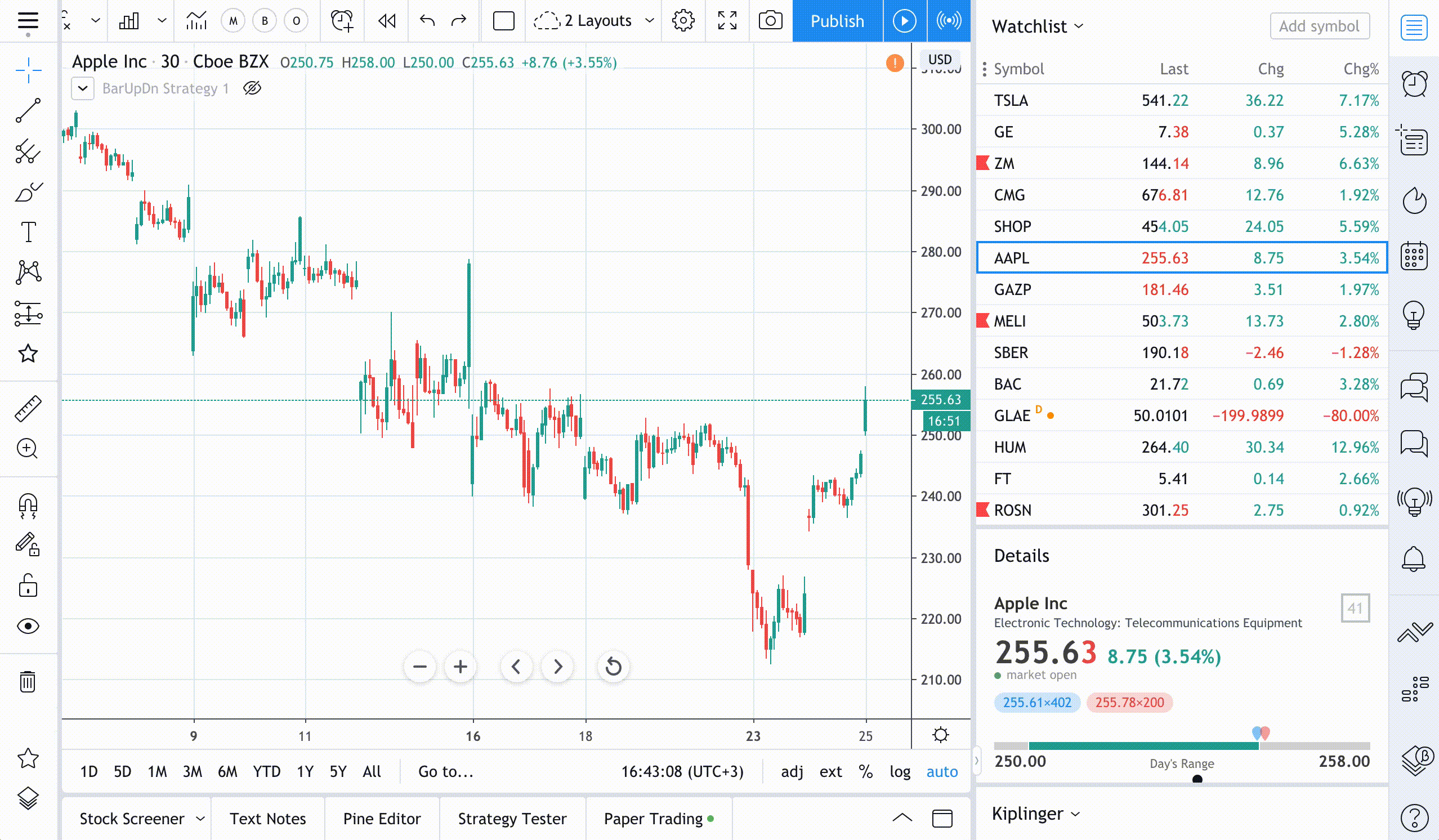
Task: Open chart settings gear icon
Action: coord(683,21)
